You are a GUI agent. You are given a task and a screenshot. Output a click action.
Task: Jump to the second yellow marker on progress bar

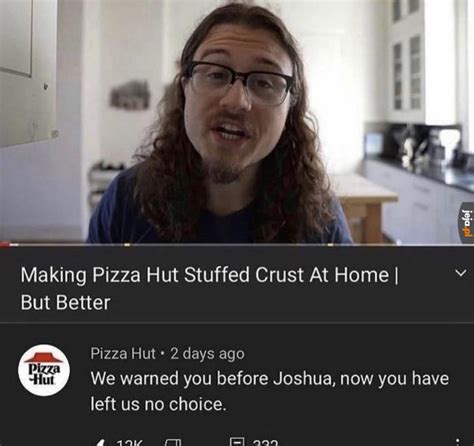coord(330,245)
